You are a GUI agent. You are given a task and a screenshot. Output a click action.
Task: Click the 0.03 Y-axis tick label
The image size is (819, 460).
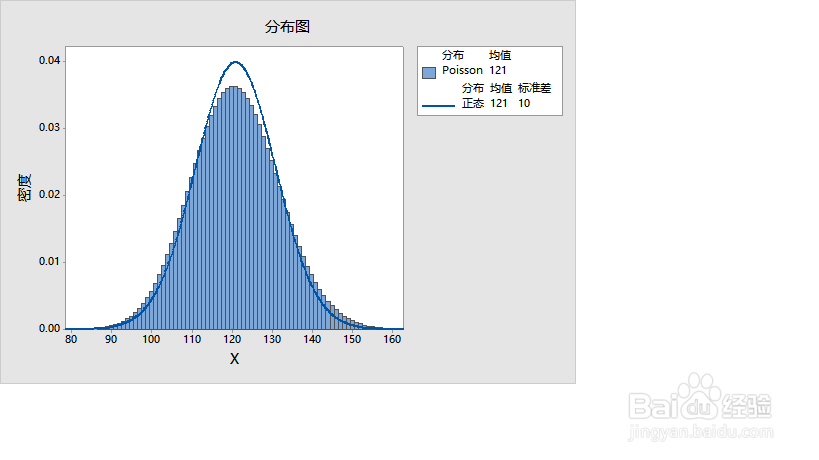pos(49,127)
